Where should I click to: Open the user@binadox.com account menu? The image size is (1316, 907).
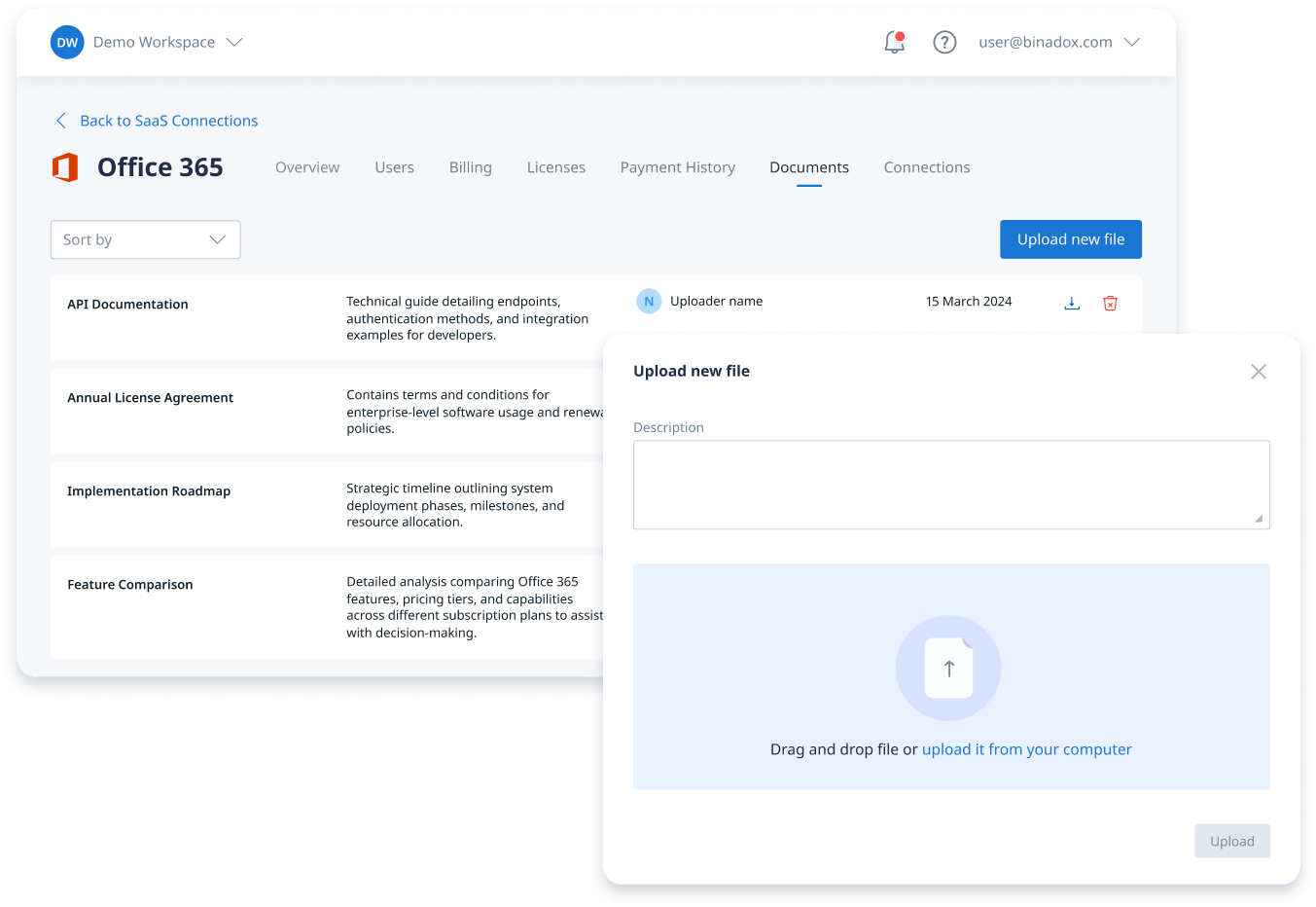[x=1059, y=42]
